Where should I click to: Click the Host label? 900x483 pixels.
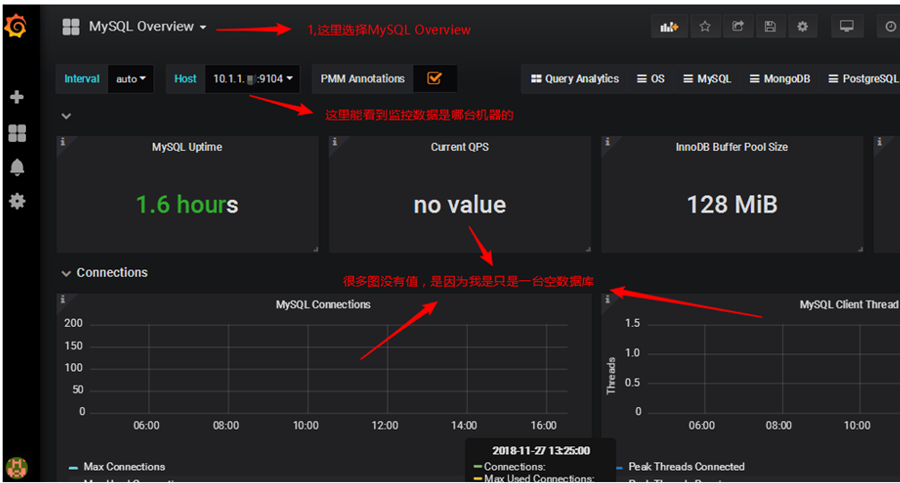tap(185, 79)
